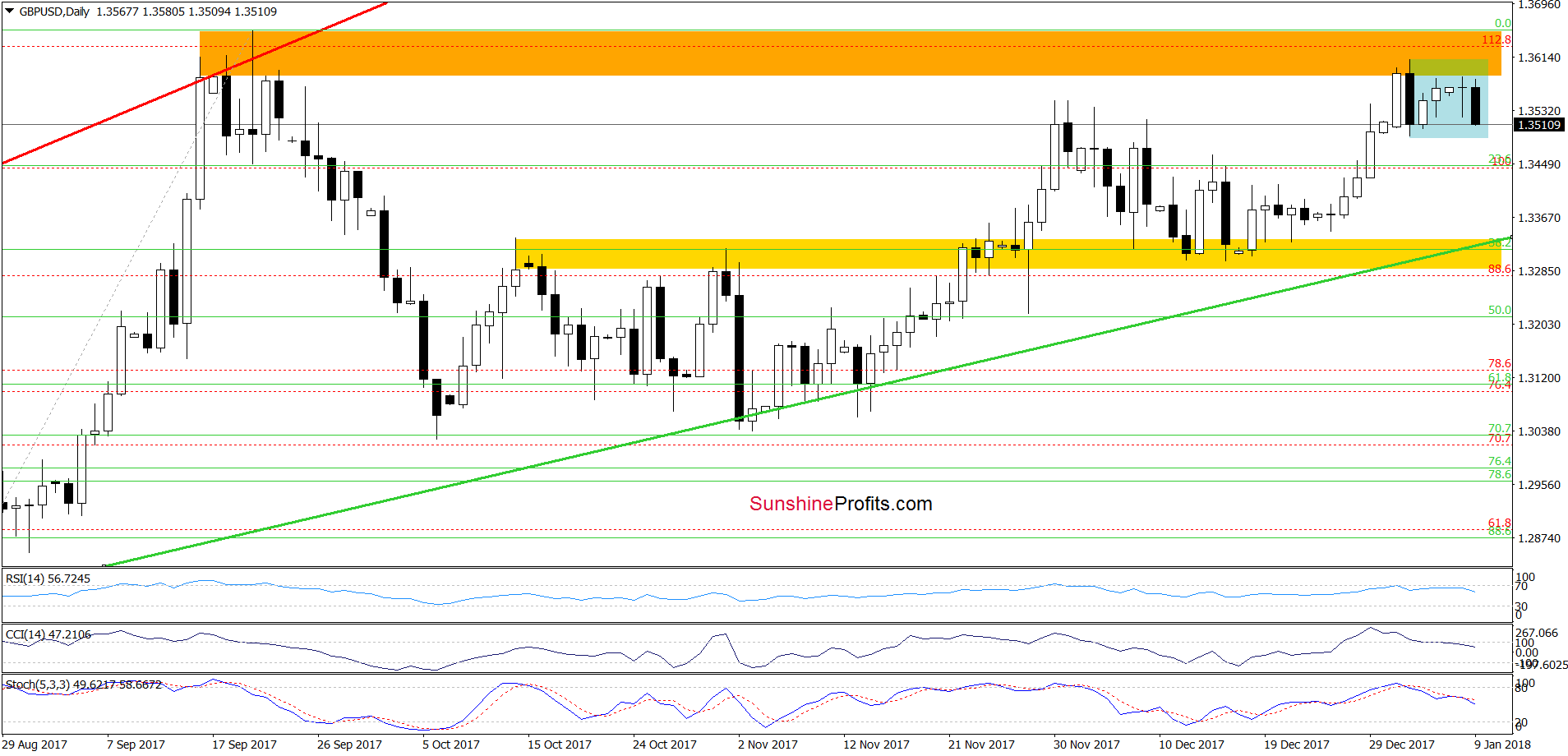
Task: Click the 1.28740 price axis label
Action: coord(1539,538)
